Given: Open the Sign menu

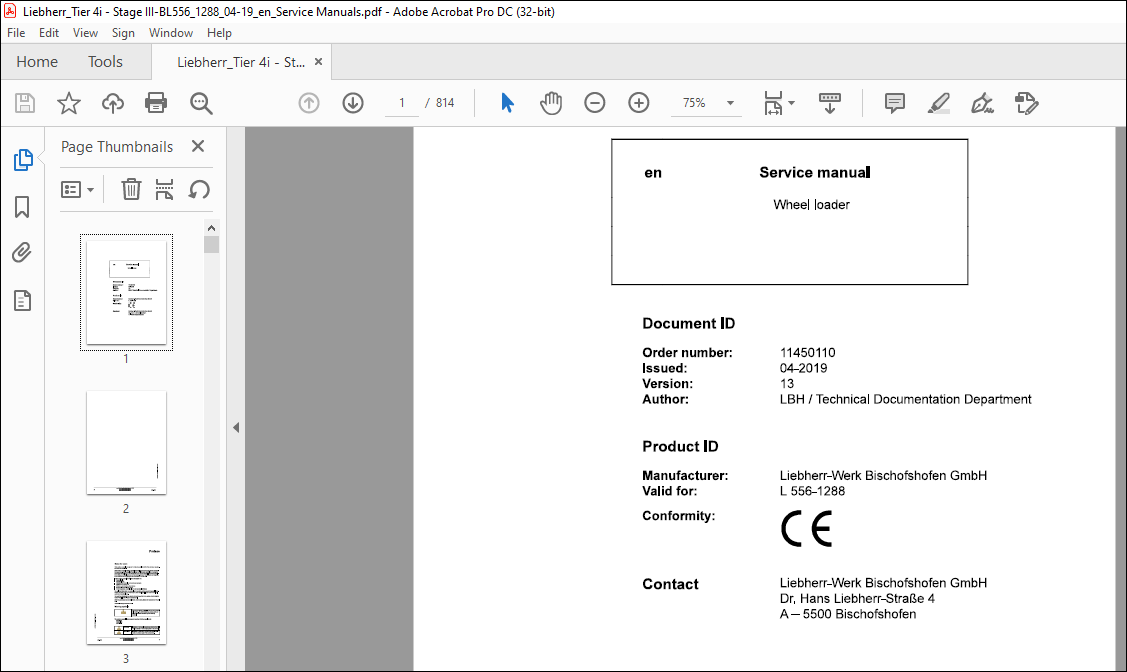Looking at the screenshot, I should [x=123, y=33].
